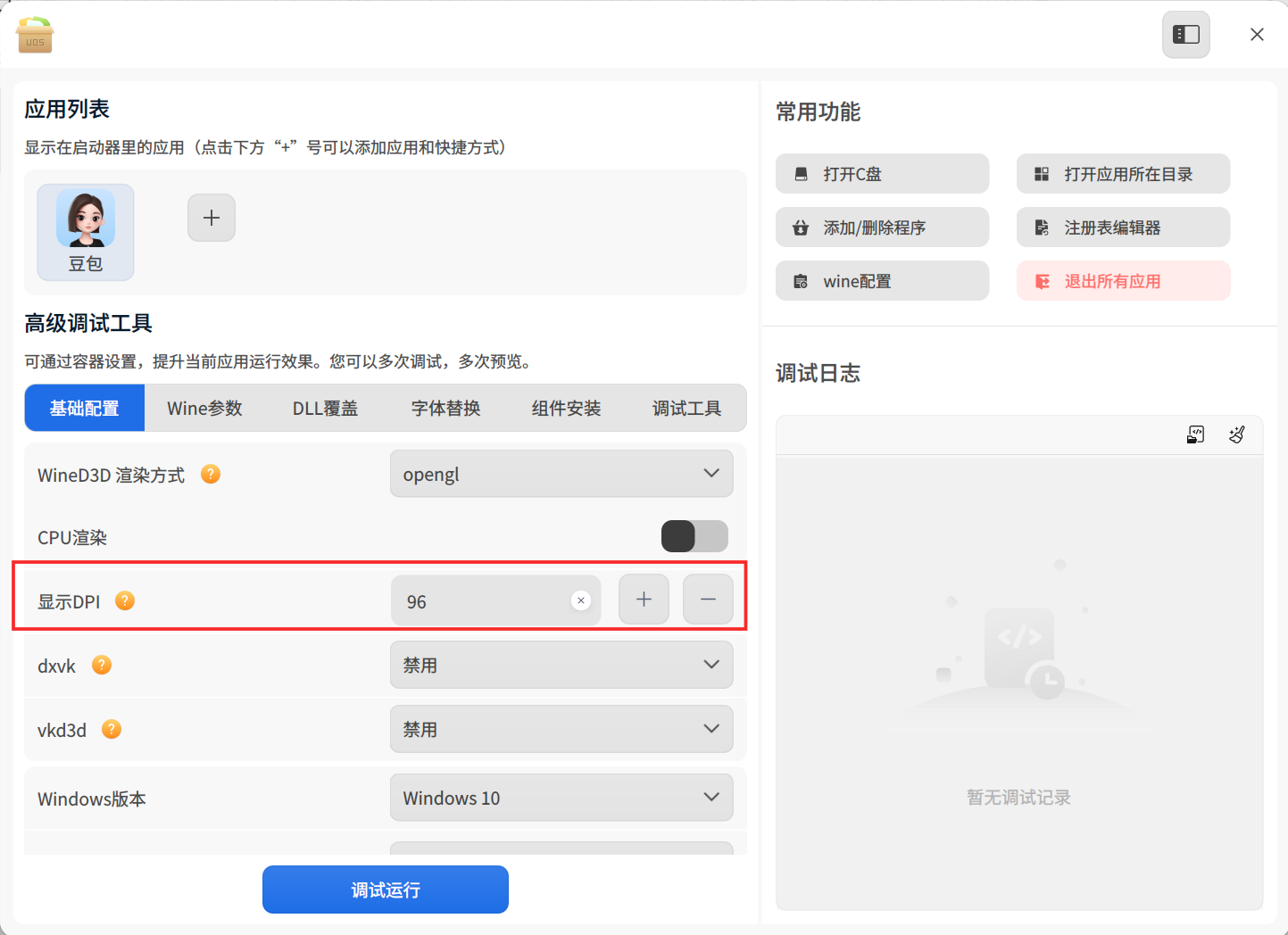This screenshot has height=935, width=1288.
Task: Click 添加/删除程序
Action: tap(882, 228)
